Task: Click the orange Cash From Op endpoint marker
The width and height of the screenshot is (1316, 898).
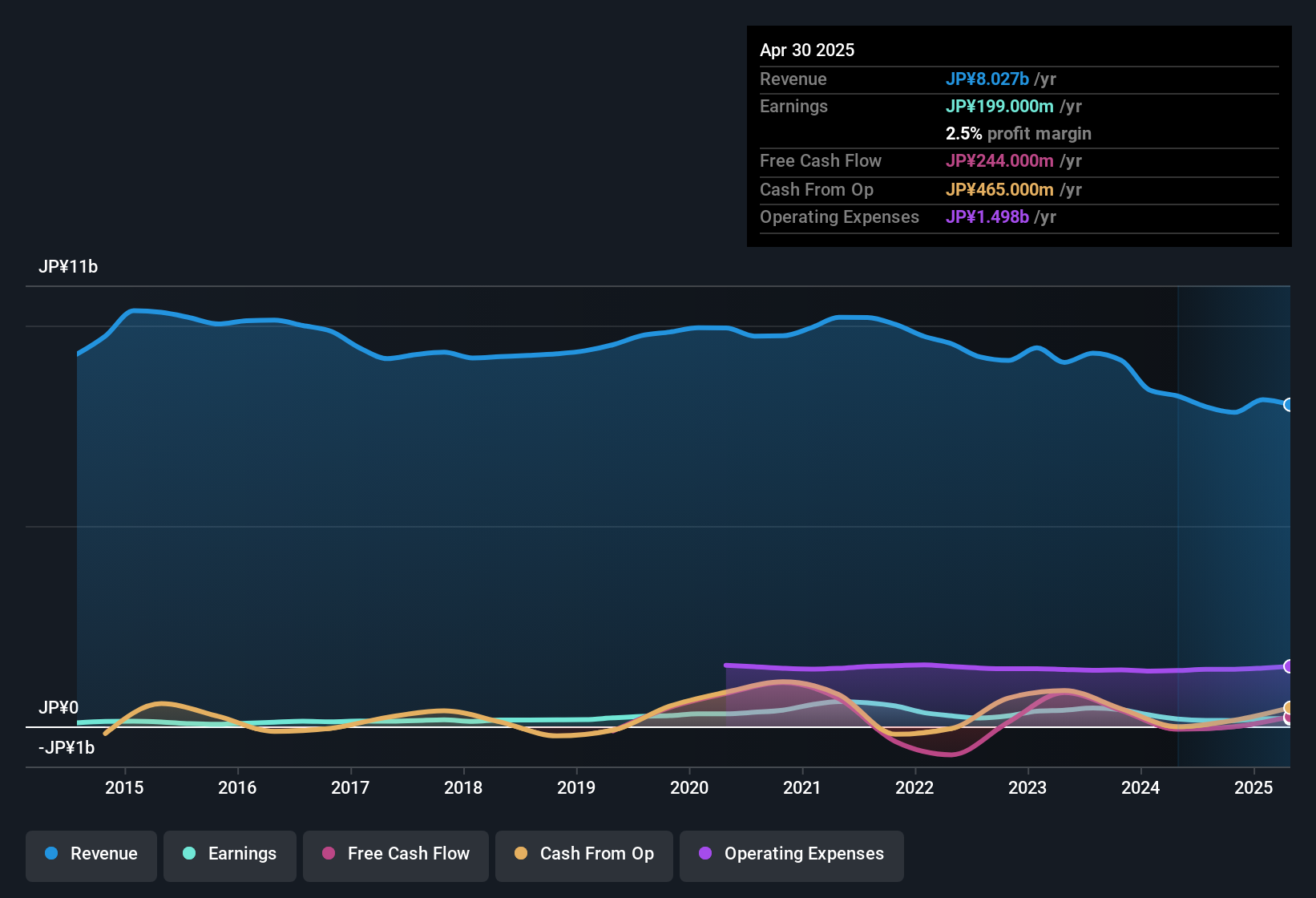Action: pos(1288,707)
